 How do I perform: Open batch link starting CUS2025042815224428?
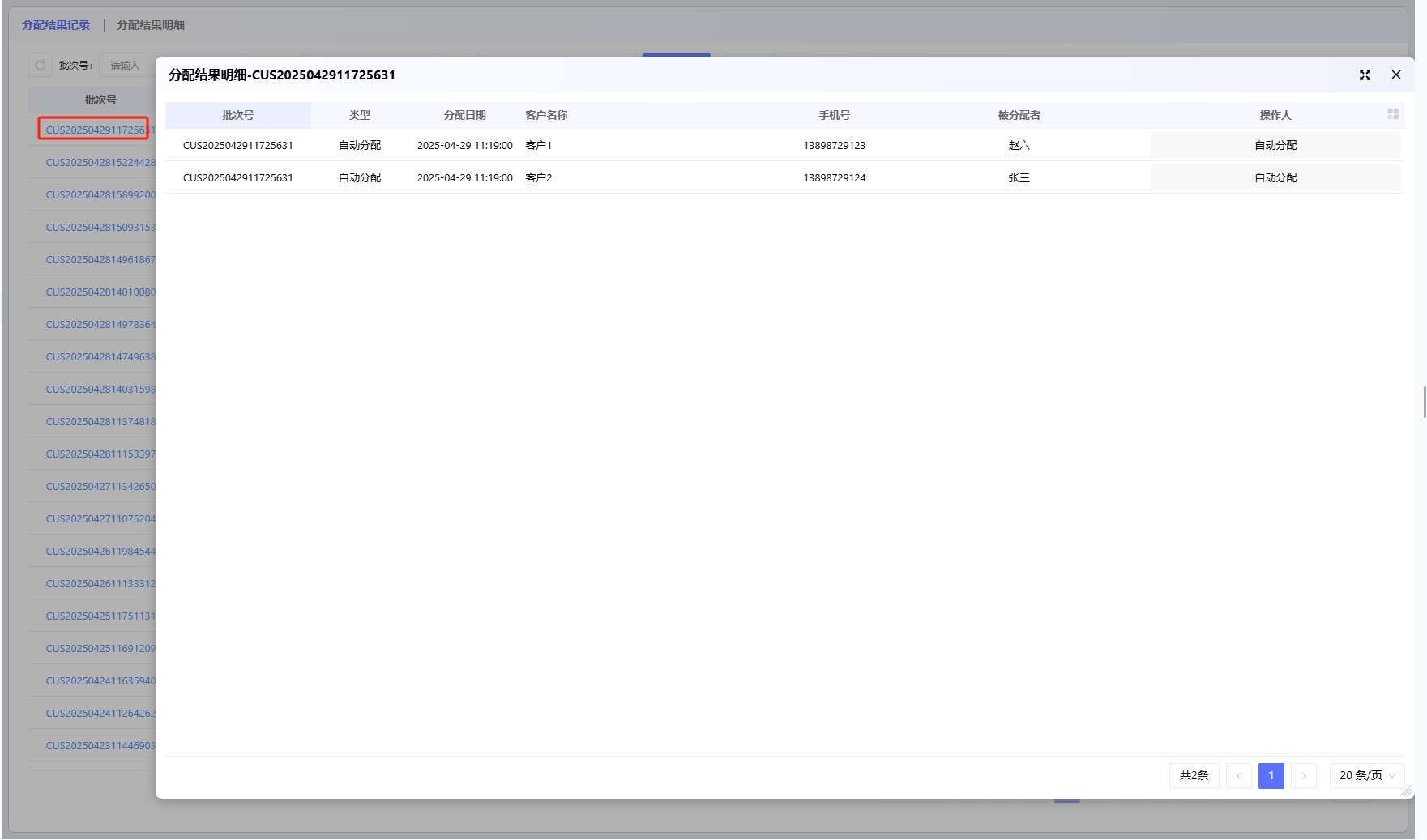coord(100,162)
